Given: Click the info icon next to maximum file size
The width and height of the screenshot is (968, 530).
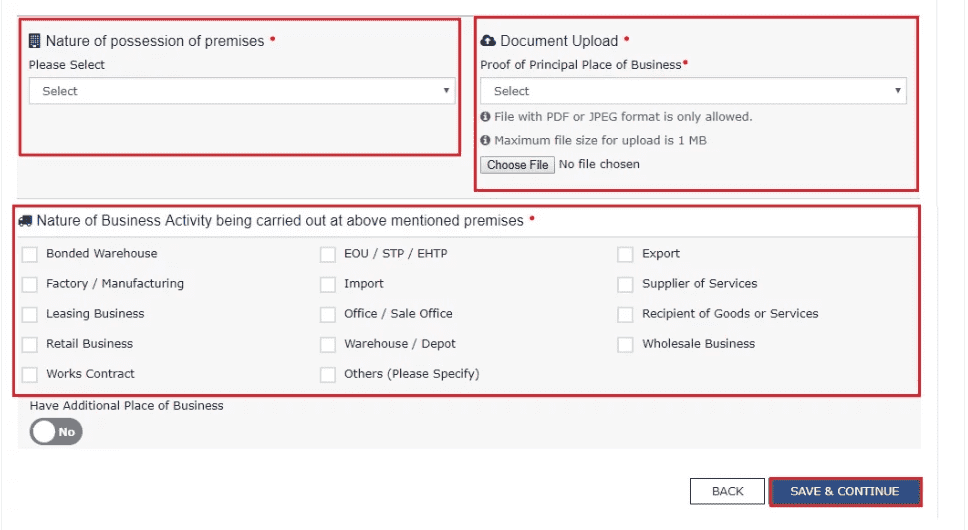Looking at the screenshot, I should [x=485, y=140].
